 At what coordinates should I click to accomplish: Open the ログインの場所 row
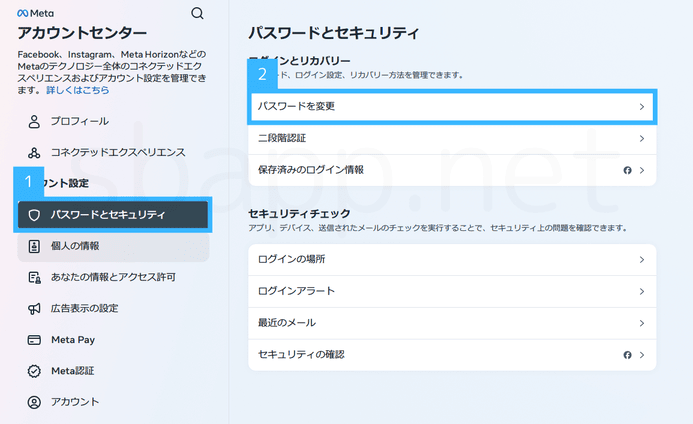tap(452, 260)
